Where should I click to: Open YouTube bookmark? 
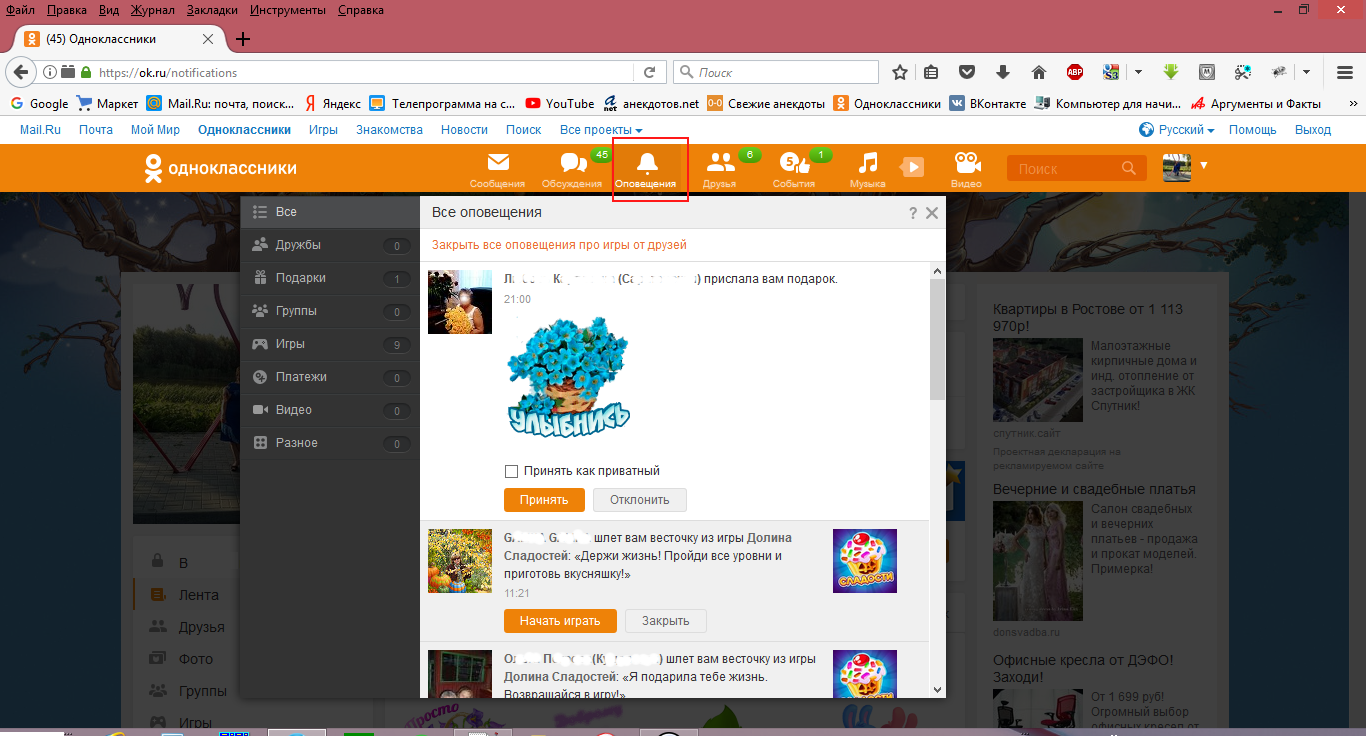(x=559, y=103)
